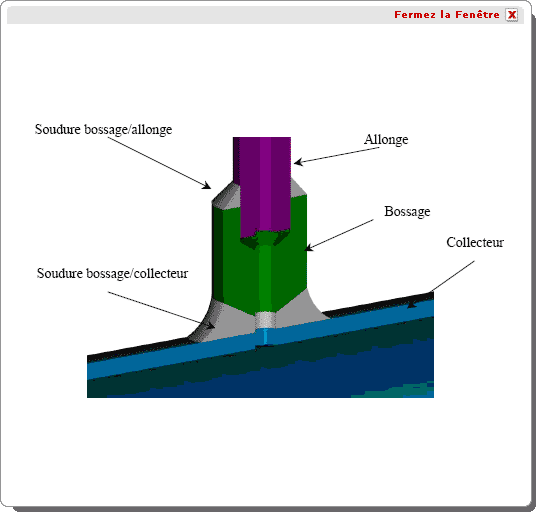Click the arrowhead at the bossage/allonge weld

(206, 185)
